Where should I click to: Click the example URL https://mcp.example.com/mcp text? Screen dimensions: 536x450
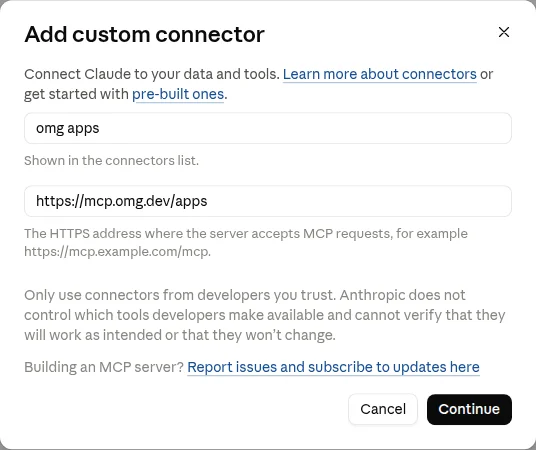(x=117, y=252)
